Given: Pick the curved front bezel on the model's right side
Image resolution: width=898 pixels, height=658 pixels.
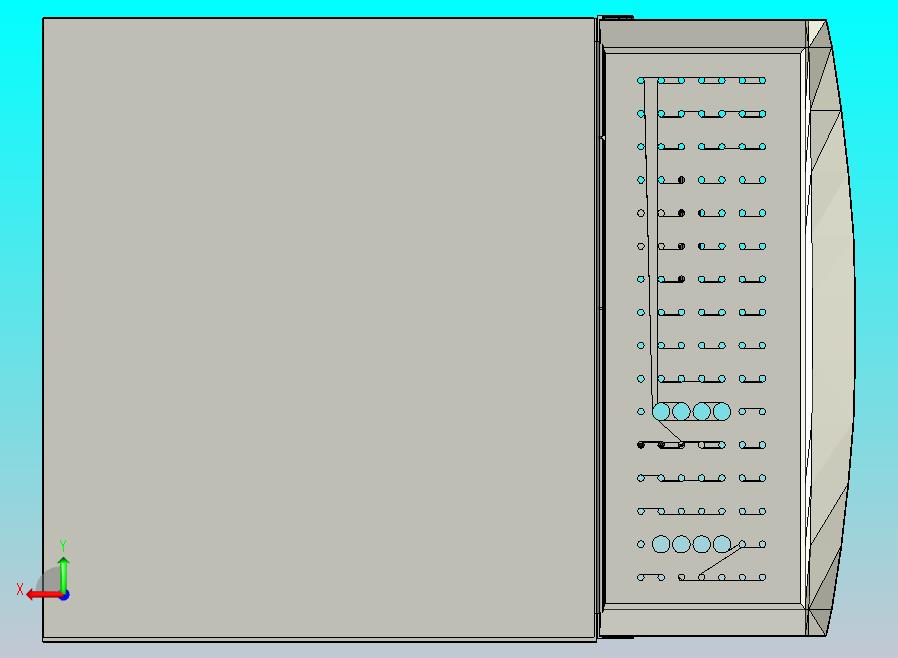Looking at the screenshot, I should pyautogui.click(x=832, y=326).
